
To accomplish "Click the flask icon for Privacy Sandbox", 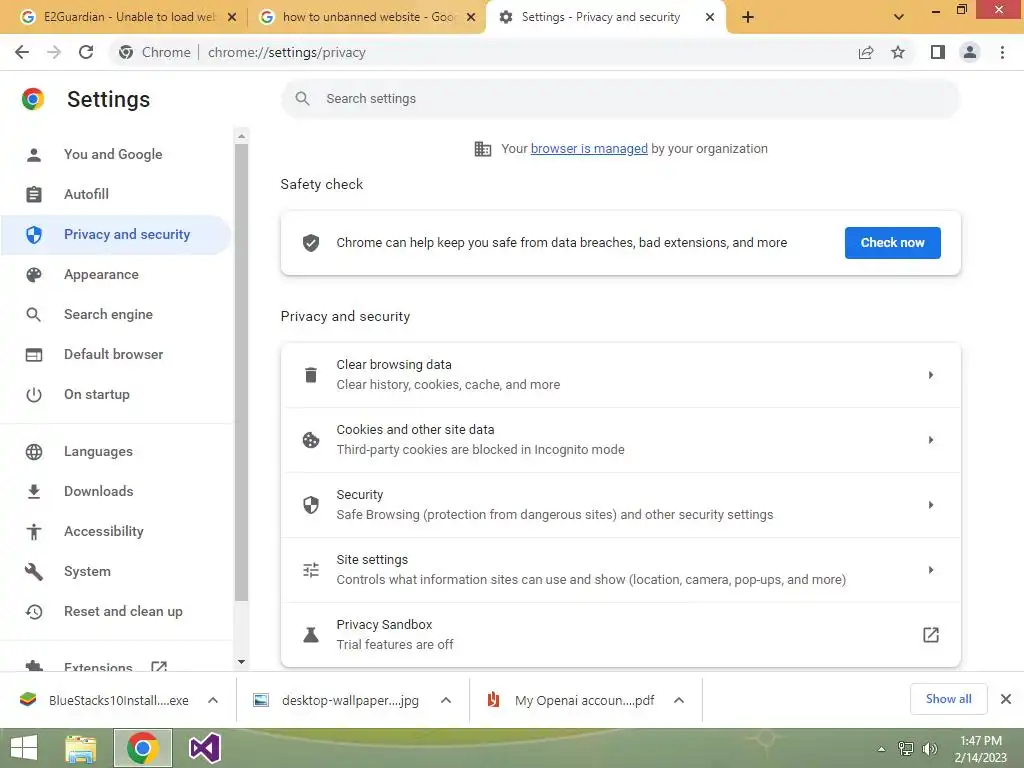I will click(311, 635).
